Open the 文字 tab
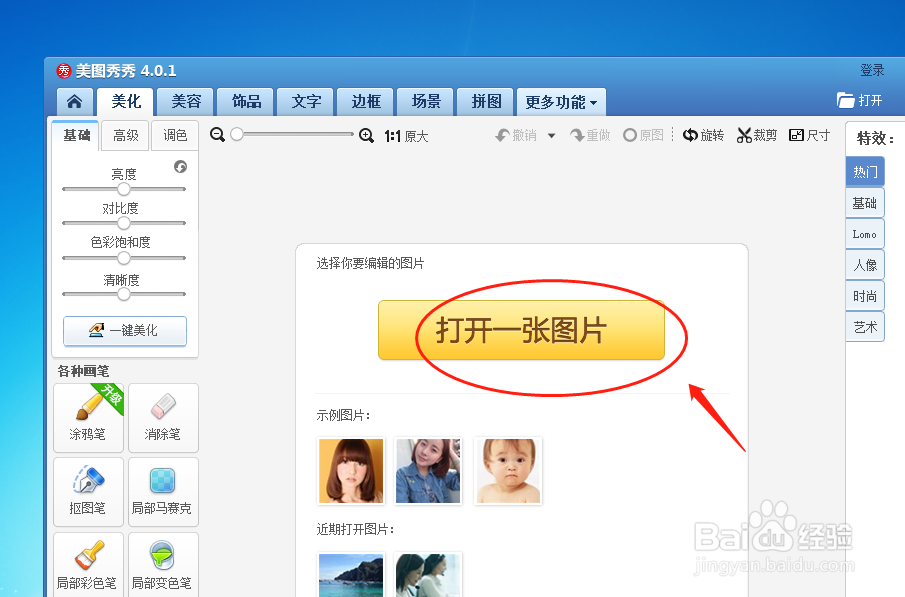Image resolution: width=905 pixels, height=597 pixels. click(306, 102)
